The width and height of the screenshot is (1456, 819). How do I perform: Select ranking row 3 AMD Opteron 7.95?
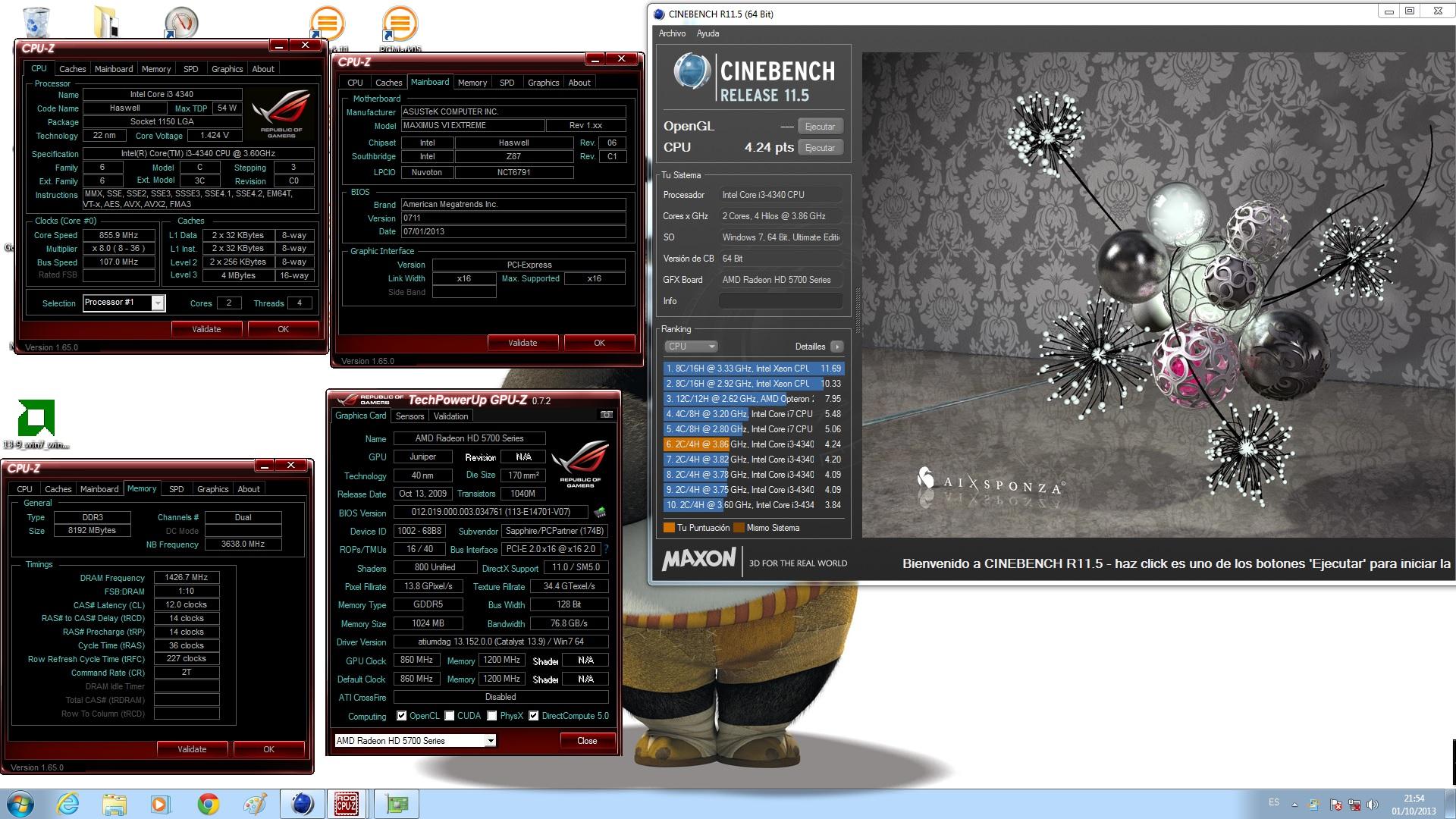[753, 399]
